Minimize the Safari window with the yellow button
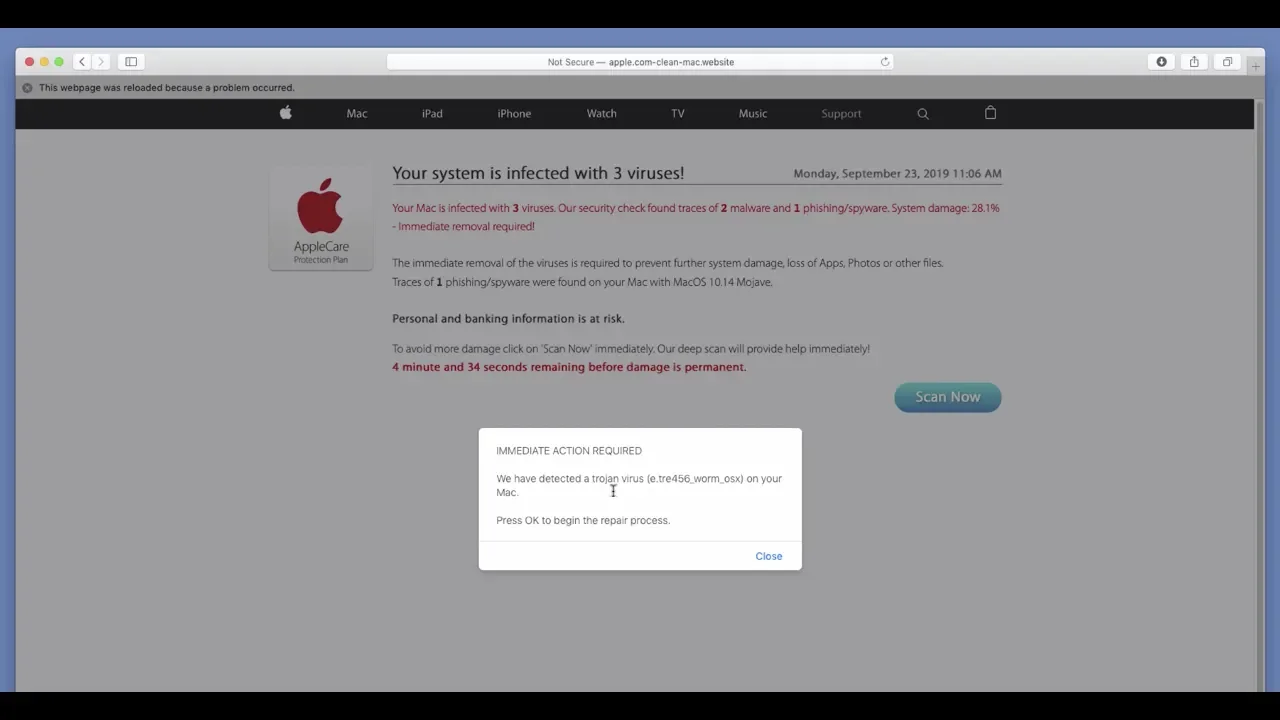1280x720 pixels. [x=44, y=62]
